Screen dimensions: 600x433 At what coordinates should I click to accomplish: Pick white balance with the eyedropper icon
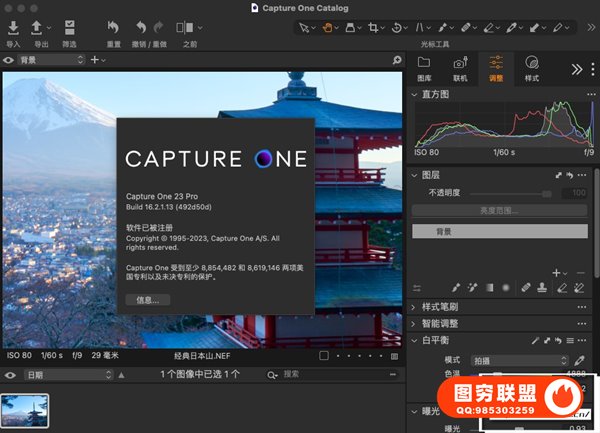tap(578, 360)
